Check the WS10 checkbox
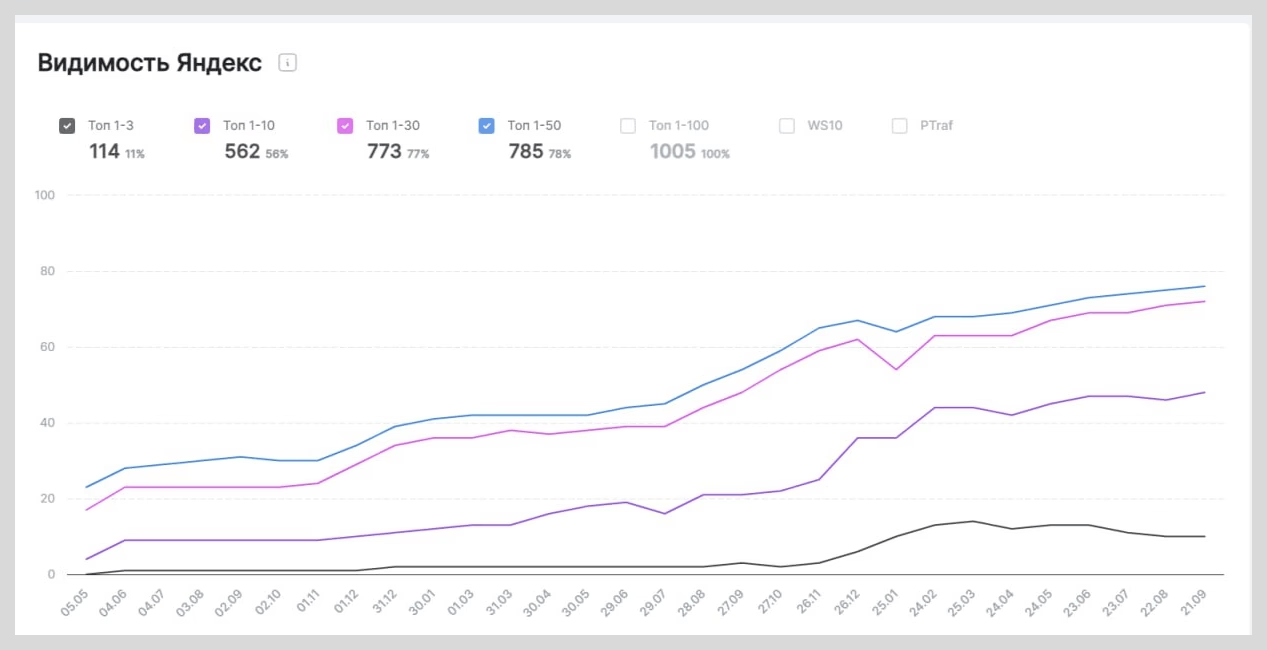The width and height of the screenshot is (1267, 650). [x=787, y=126]
